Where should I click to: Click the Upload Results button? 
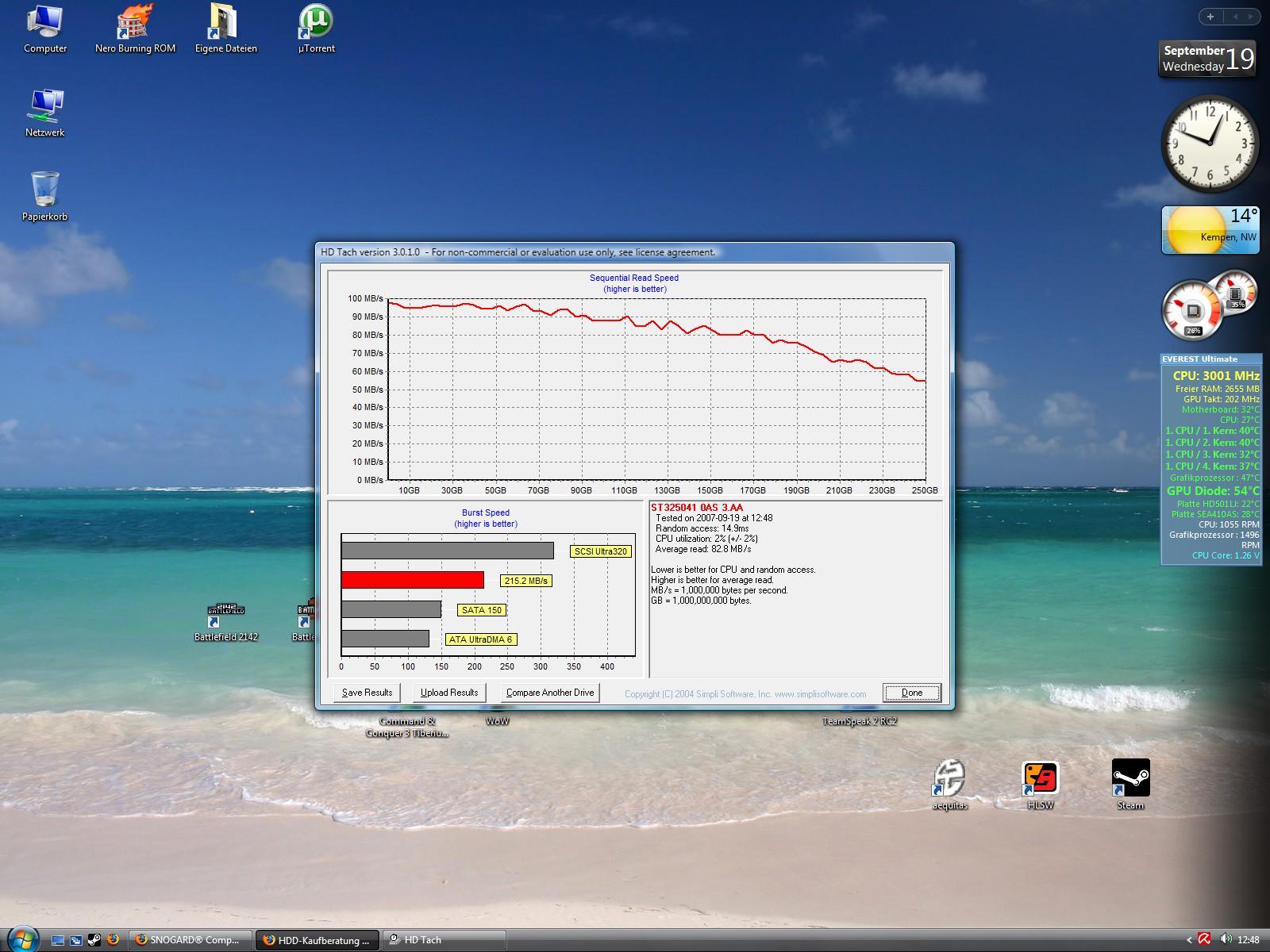pos(449,693)
